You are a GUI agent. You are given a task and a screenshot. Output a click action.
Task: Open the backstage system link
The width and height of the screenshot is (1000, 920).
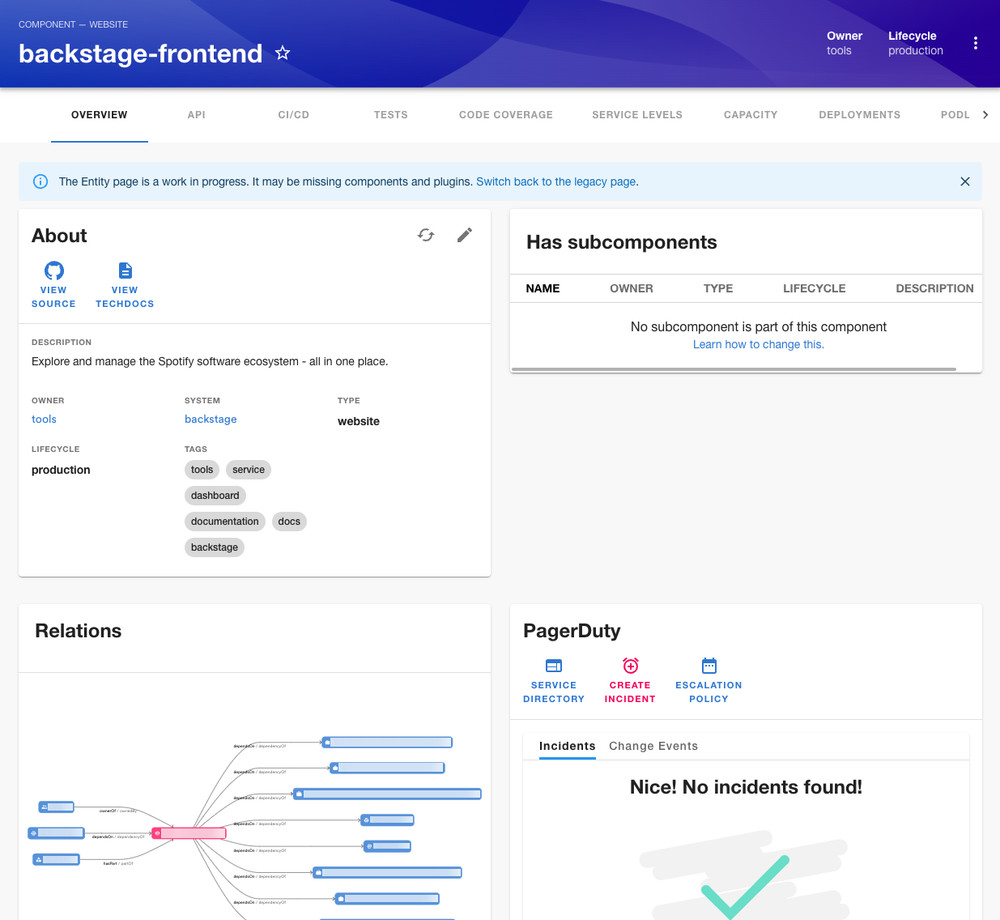pyautogui.click(x=210, y=419)
